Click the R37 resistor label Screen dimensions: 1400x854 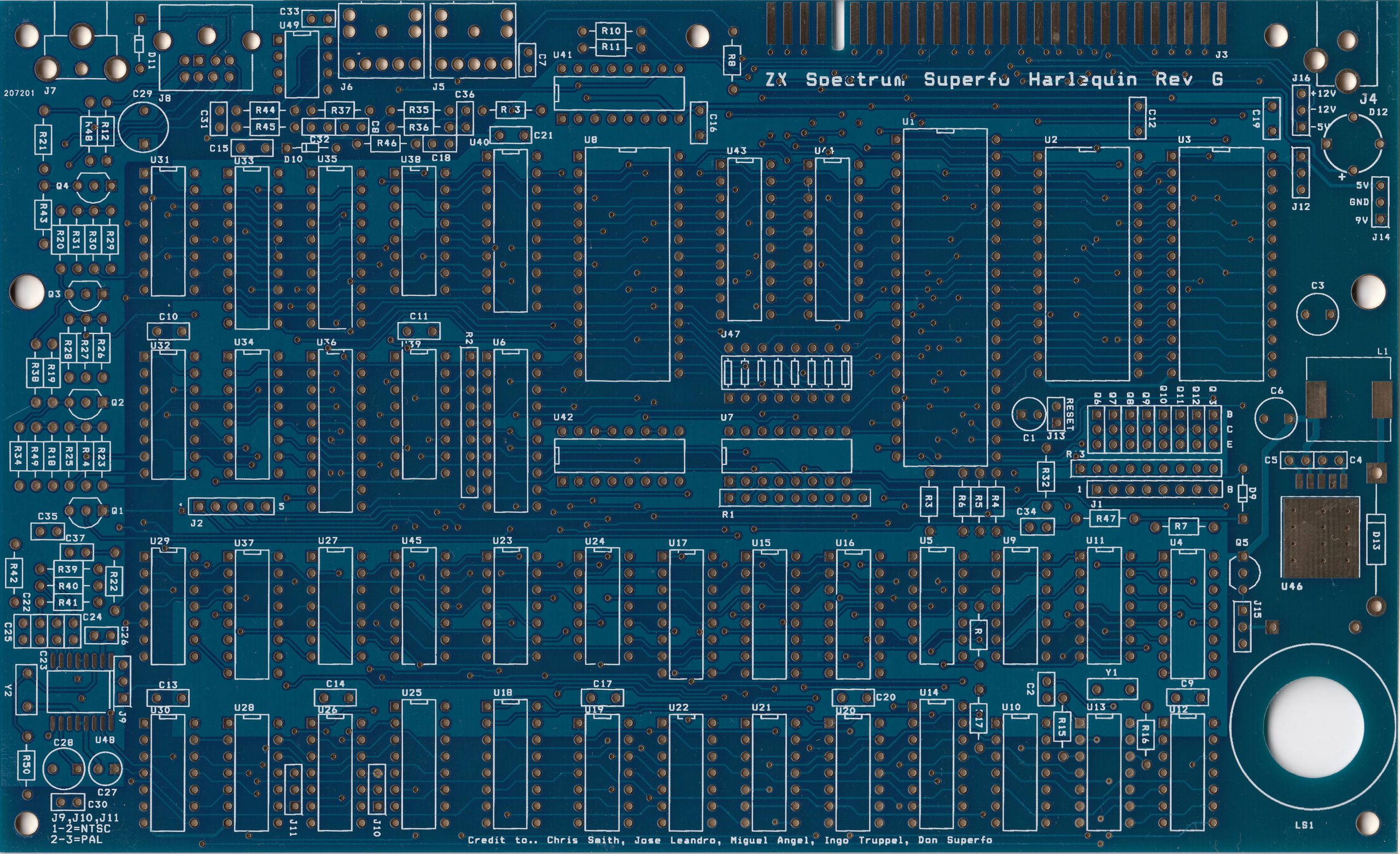(x=341, y=110)
